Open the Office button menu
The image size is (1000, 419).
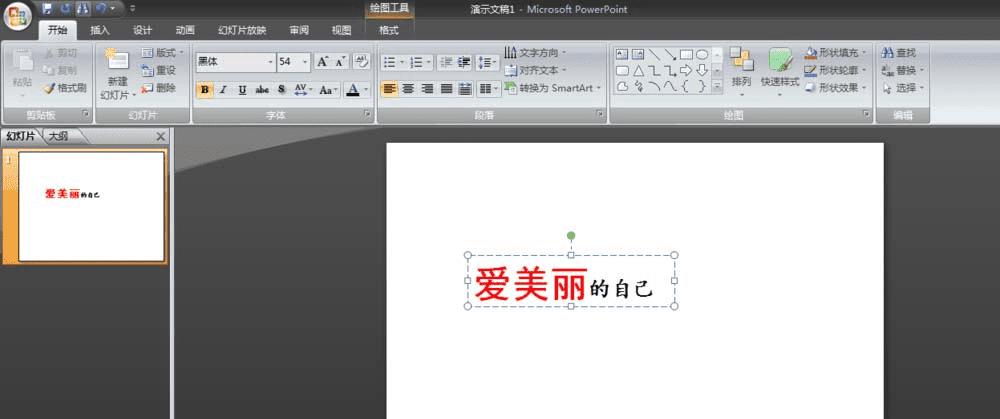pos(17,17)
